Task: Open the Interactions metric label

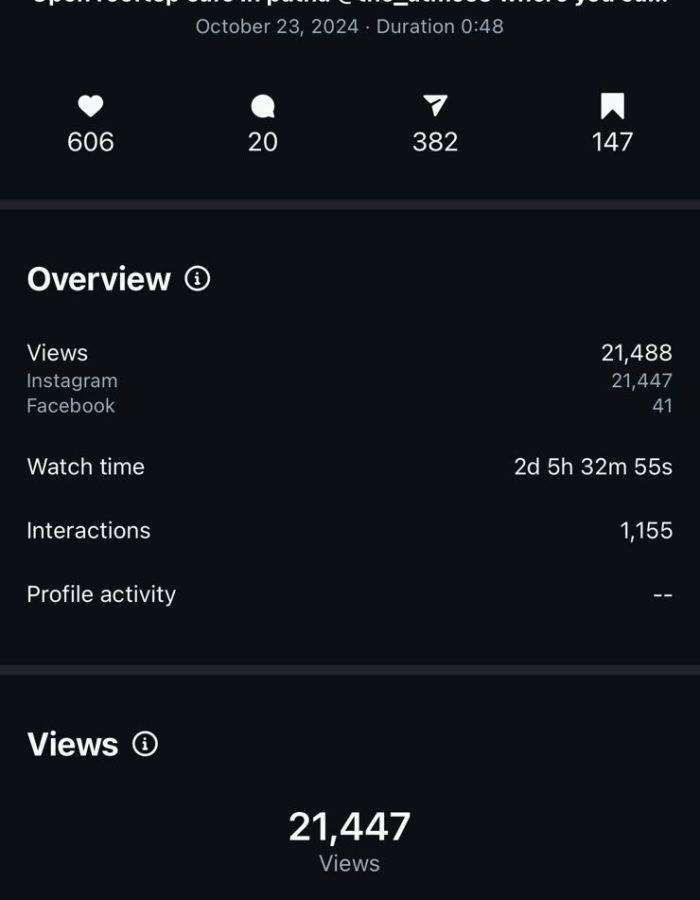Action: tap(89, 531)
